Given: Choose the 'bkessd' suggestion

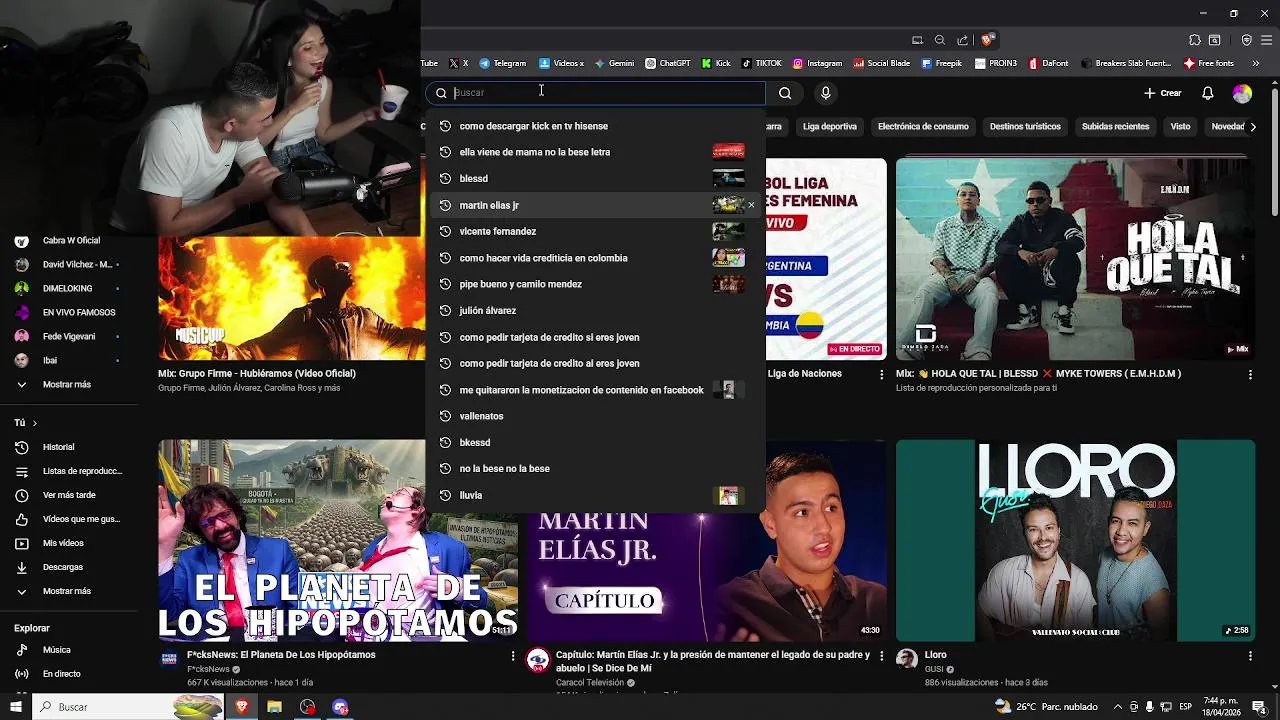Looking at the screenshot, I should (x=596, y=442).
